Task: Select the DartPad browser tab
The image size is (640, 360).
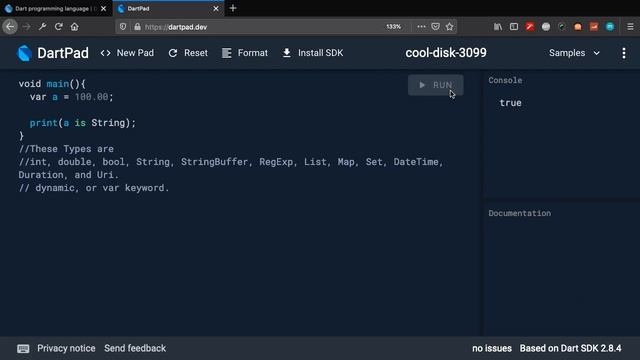Action: [x=167, y=9]
